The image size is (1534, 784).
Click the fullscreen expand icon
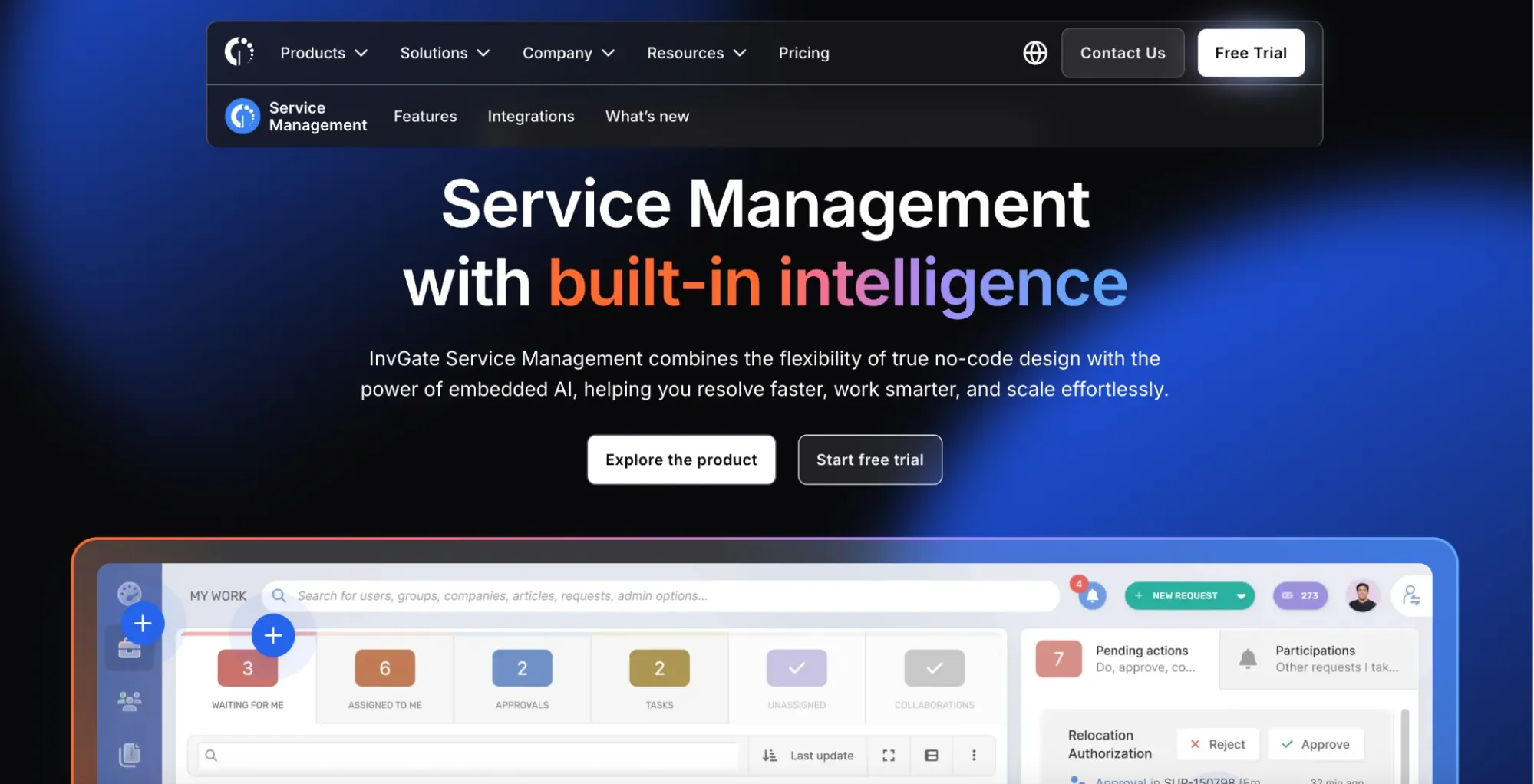[x=889, y=756]
